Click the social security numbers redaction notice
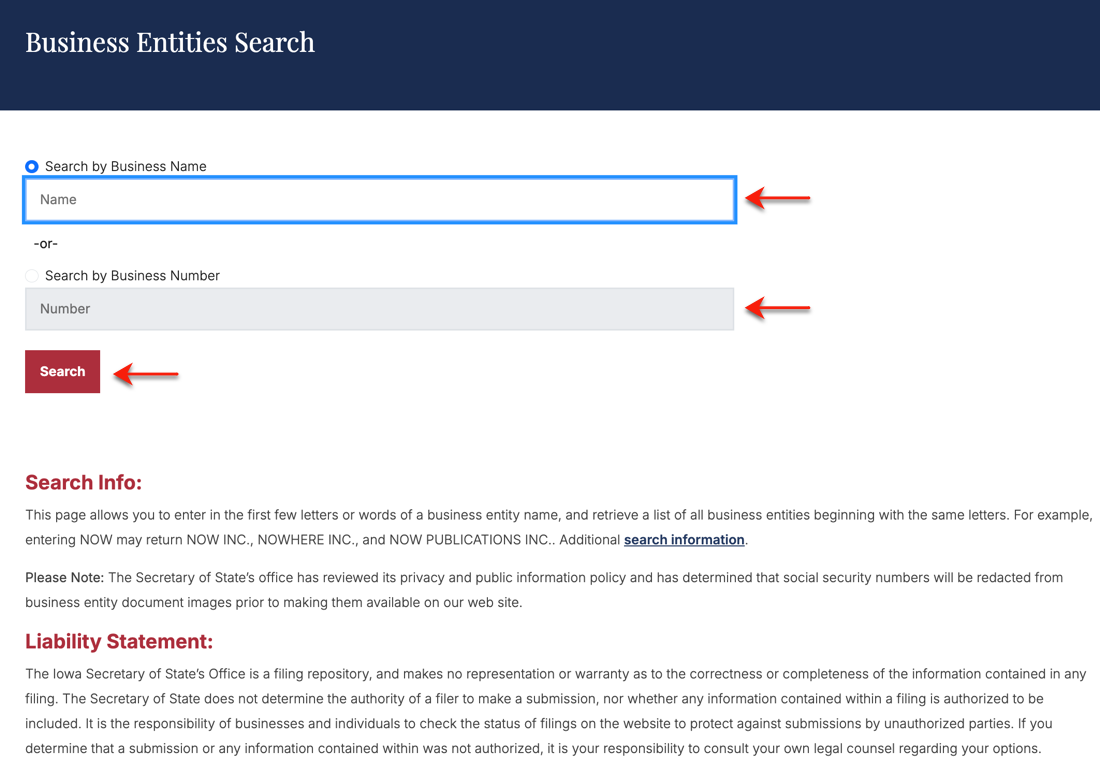The width and height of the screenshot is (1100, 774). pos(544,590)
